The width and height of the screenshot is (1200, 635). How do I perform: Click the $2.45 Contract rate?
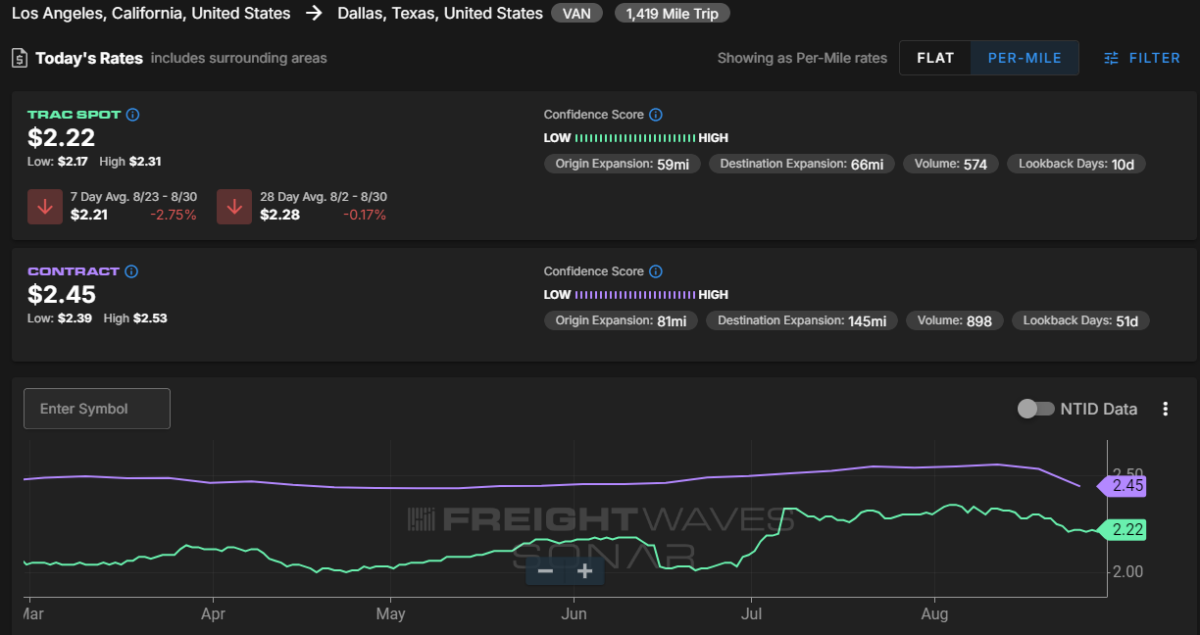62,295
